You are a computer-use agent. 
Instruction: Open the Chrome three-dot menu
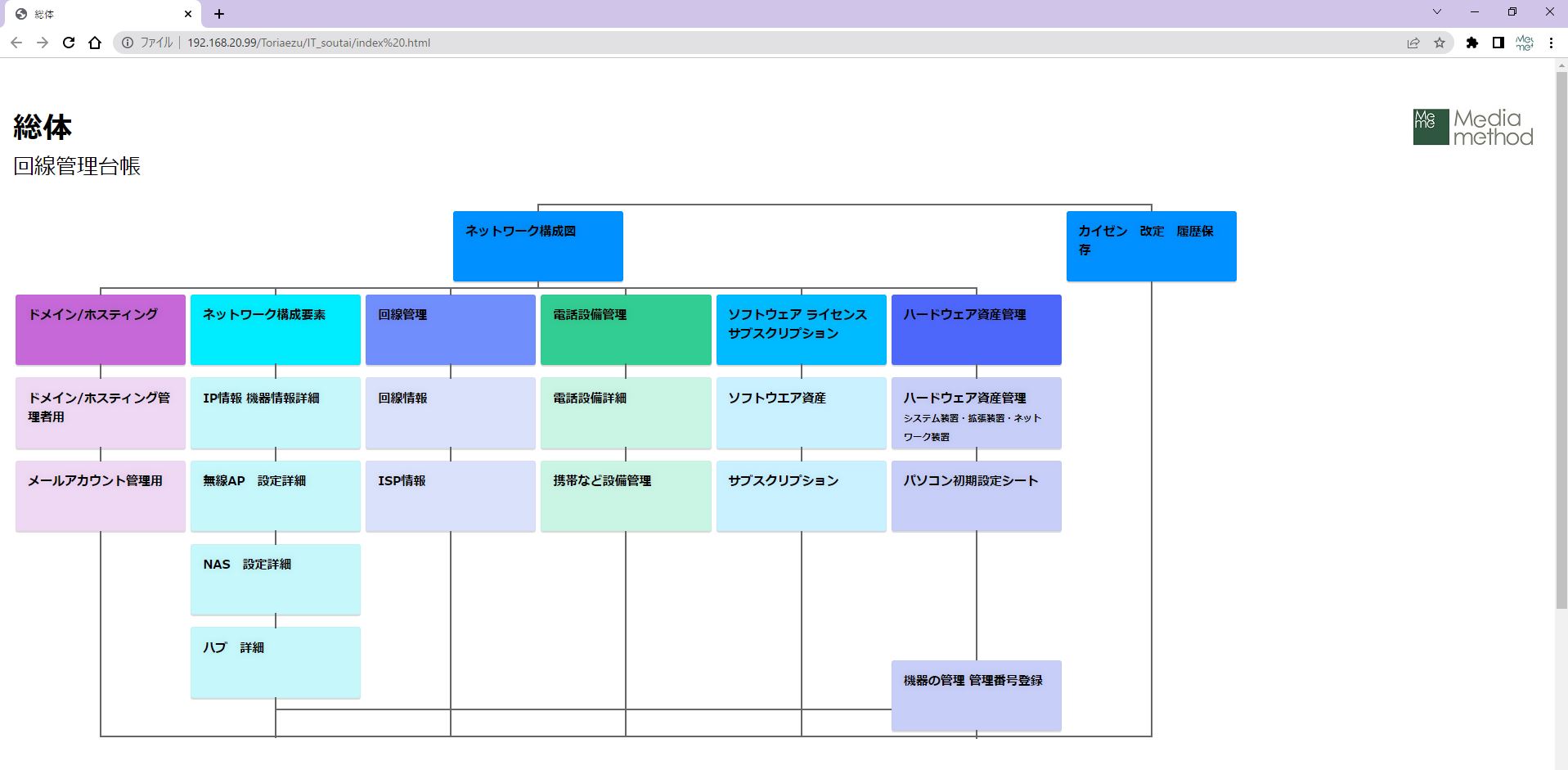1551,43
